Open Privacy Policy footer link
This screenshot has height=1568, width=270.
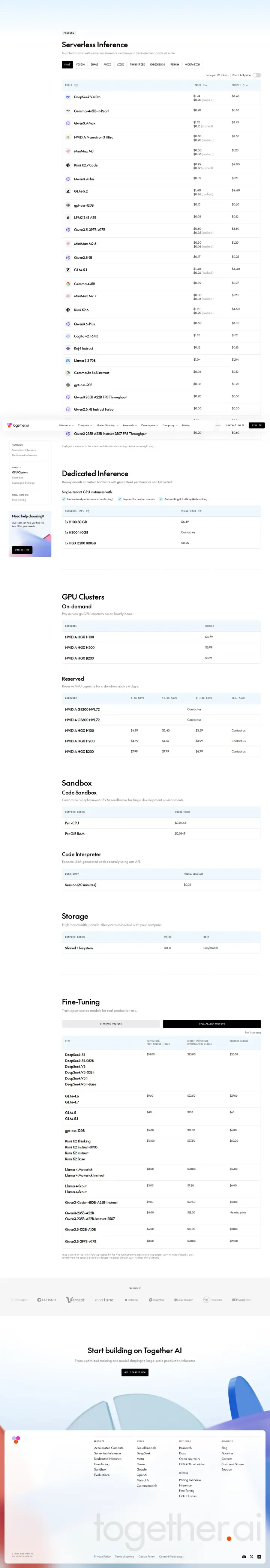tap(102, 1556)
